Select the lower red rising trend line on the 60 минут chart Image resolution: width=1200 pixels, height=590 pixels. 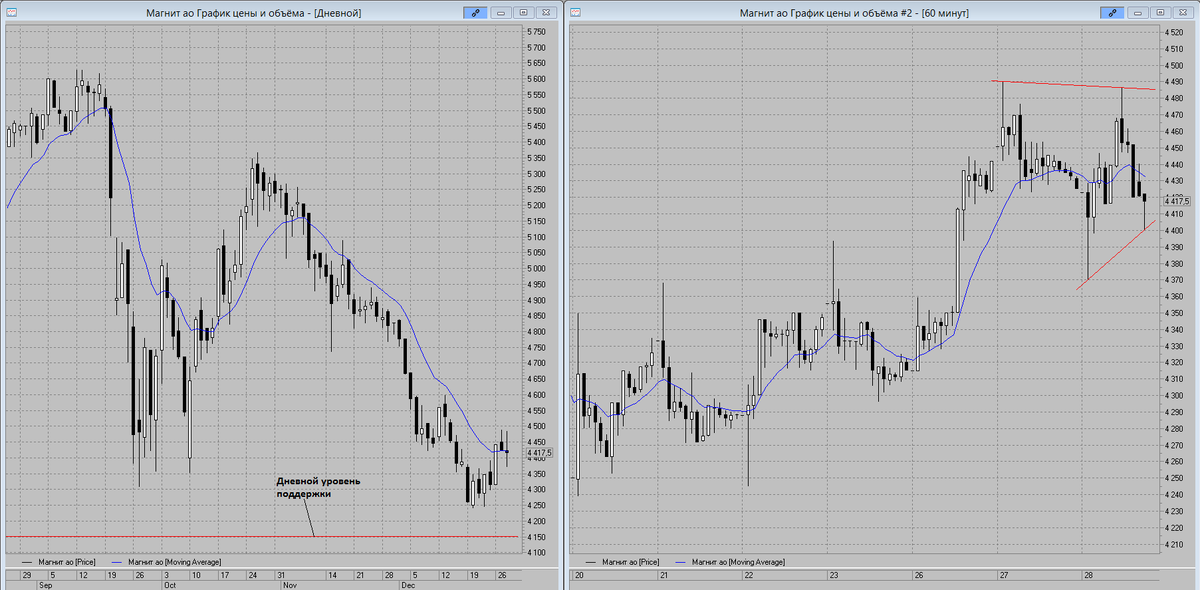pyautogui.click(x=1115, y=255)
